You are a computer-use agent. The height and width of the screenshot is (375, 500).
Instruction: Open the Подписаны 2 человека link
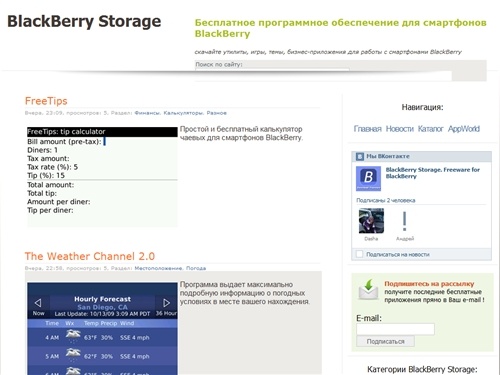pyautogui.click(x=386, y=200)
